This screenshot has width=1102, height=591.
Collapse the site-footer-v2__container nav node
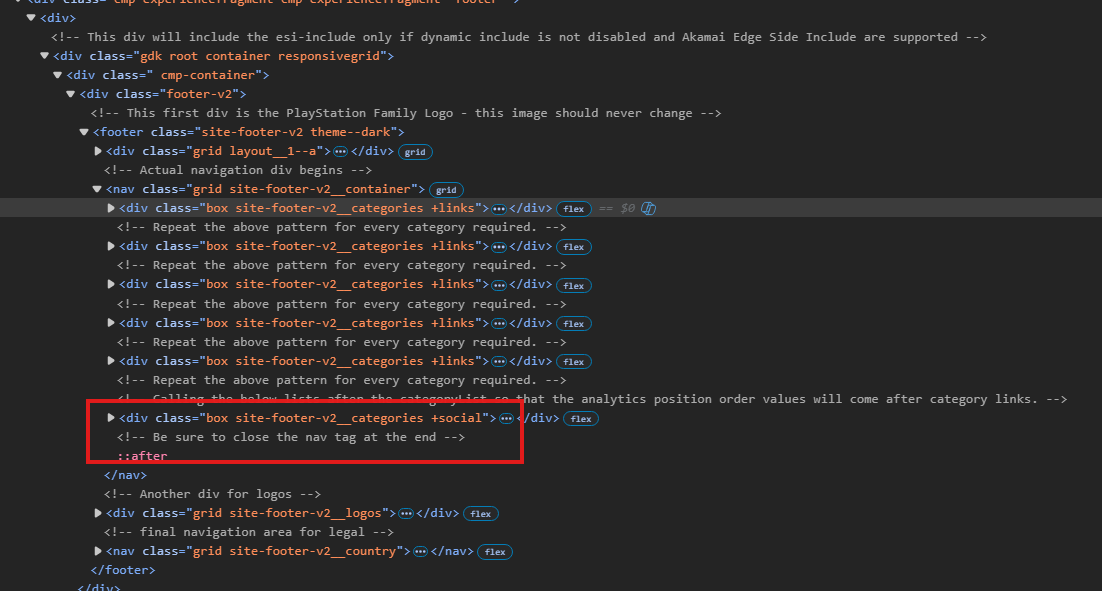(97, 189)
